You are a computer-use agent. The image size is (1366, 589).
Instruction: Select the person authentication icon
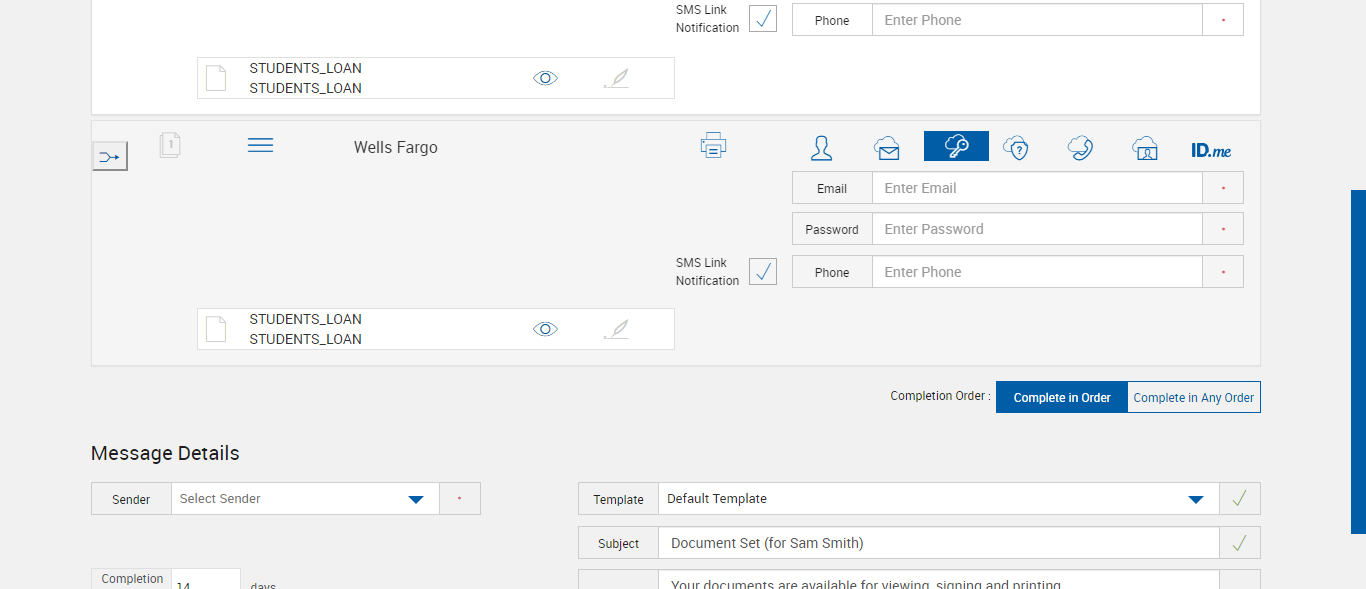click(821, 148)
